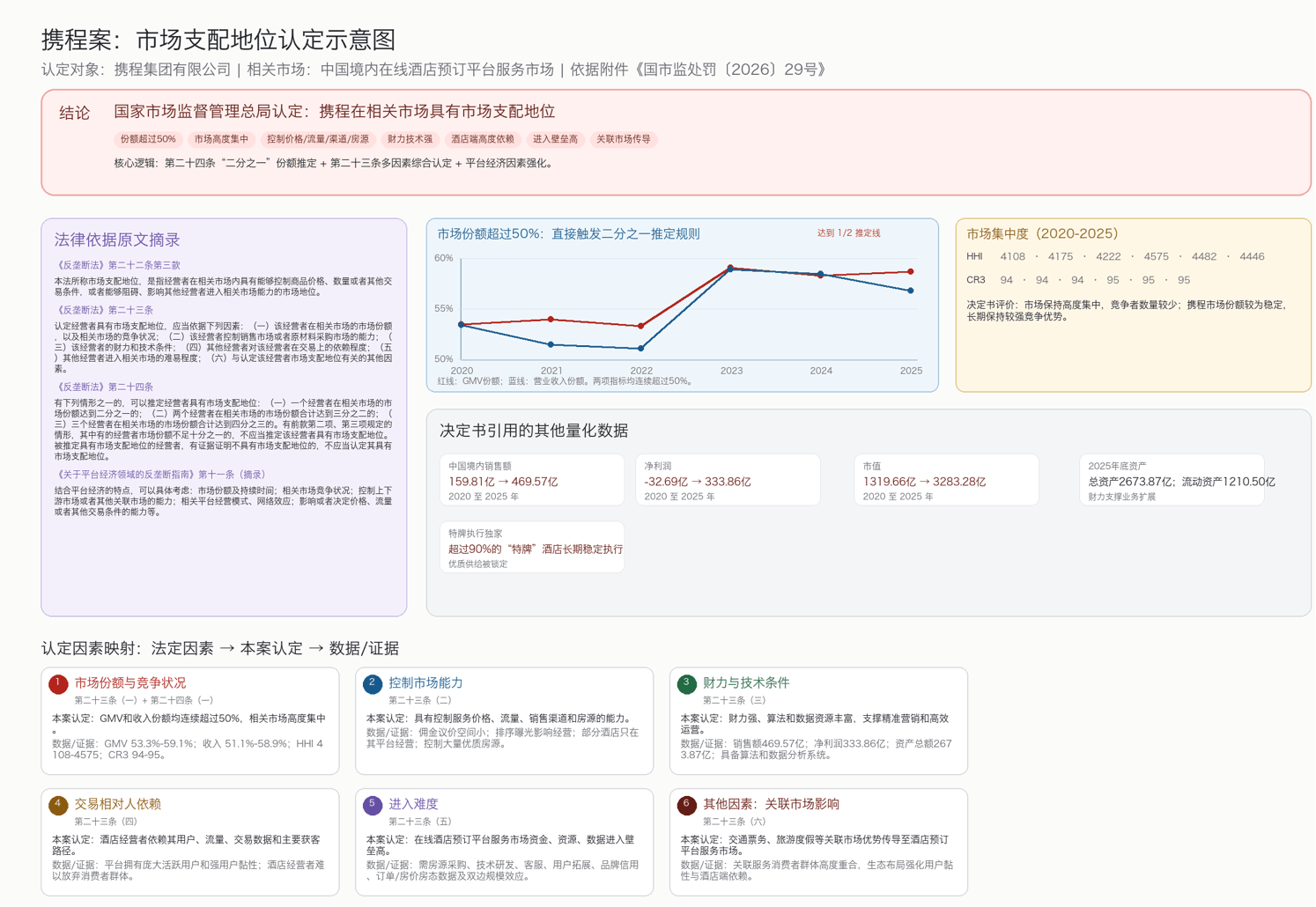Click the blue revenue data point for 2022

coord(641,348)
